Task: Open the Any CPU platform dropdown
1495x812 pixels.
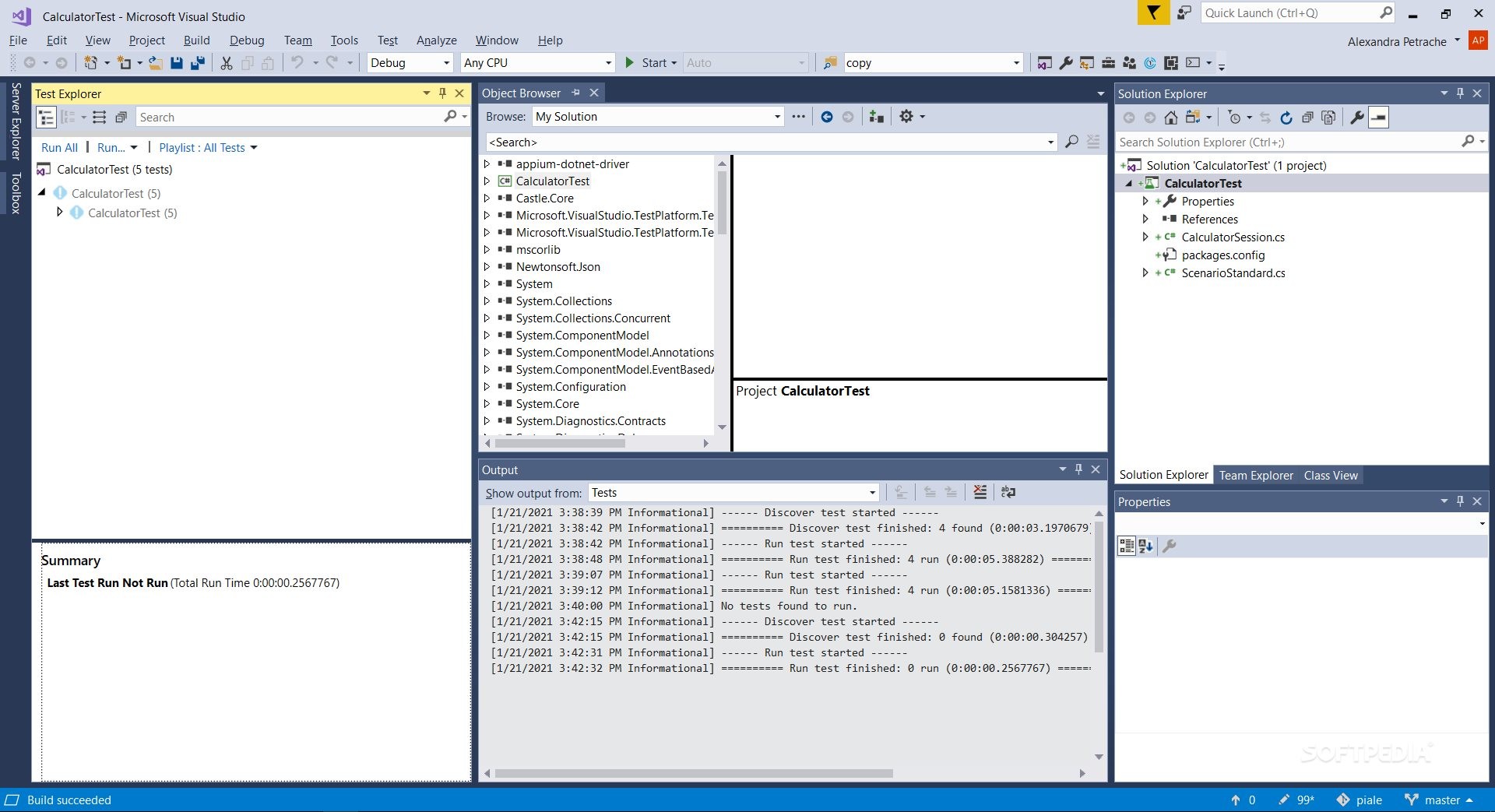Action: (537, 63)
